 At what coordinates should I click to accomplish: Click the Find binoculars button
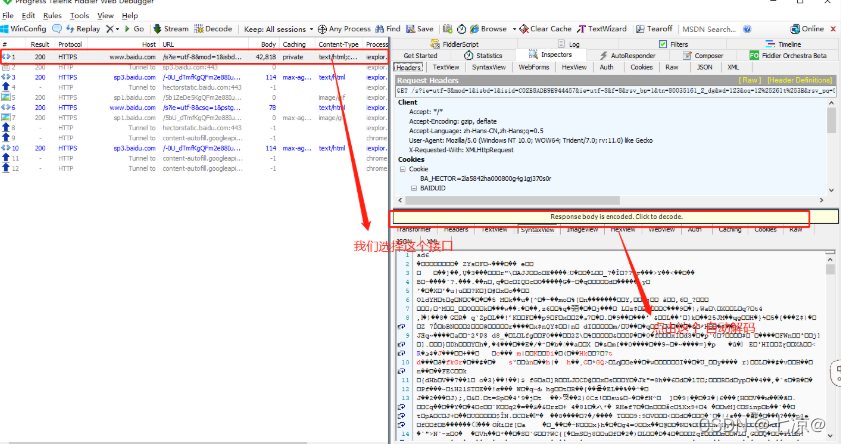388,29
